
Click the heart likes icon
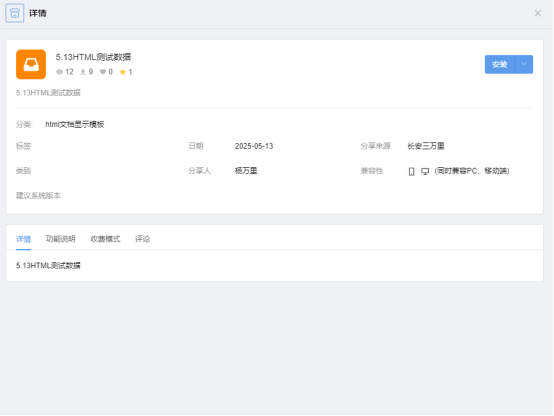pos(103,72)
